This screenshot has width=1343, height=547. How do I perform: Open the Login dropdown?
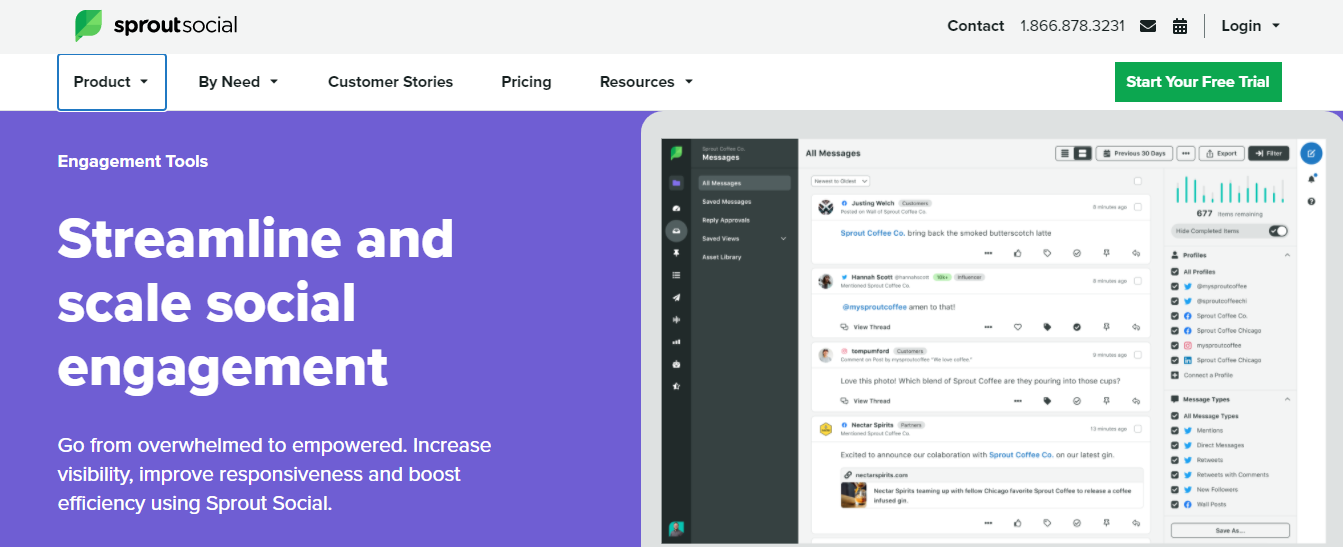[x=1250, y=26]
